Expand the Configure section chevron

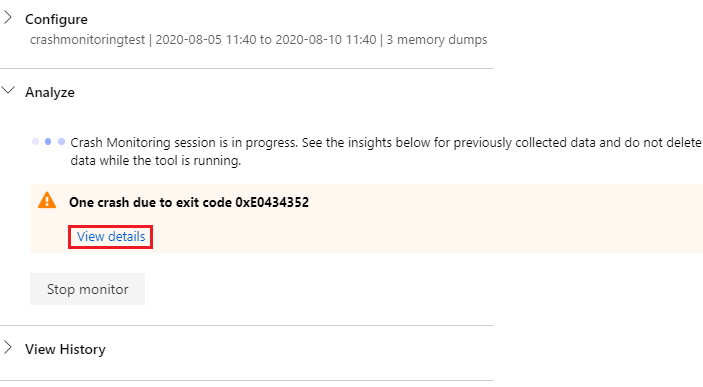click(8, 18)
